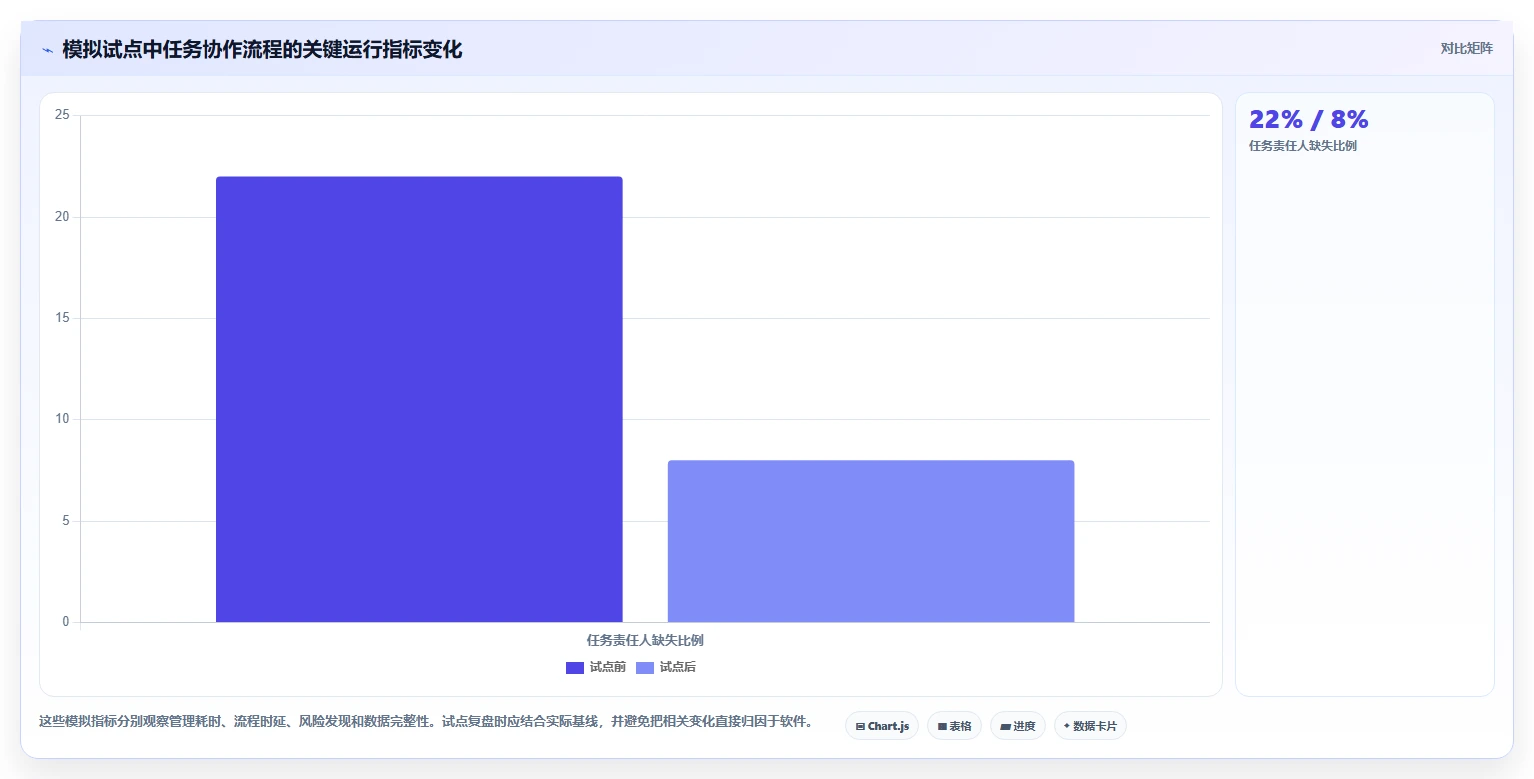
Task: Click the footnote text about 模拟指标
Action: click(428, 721)
